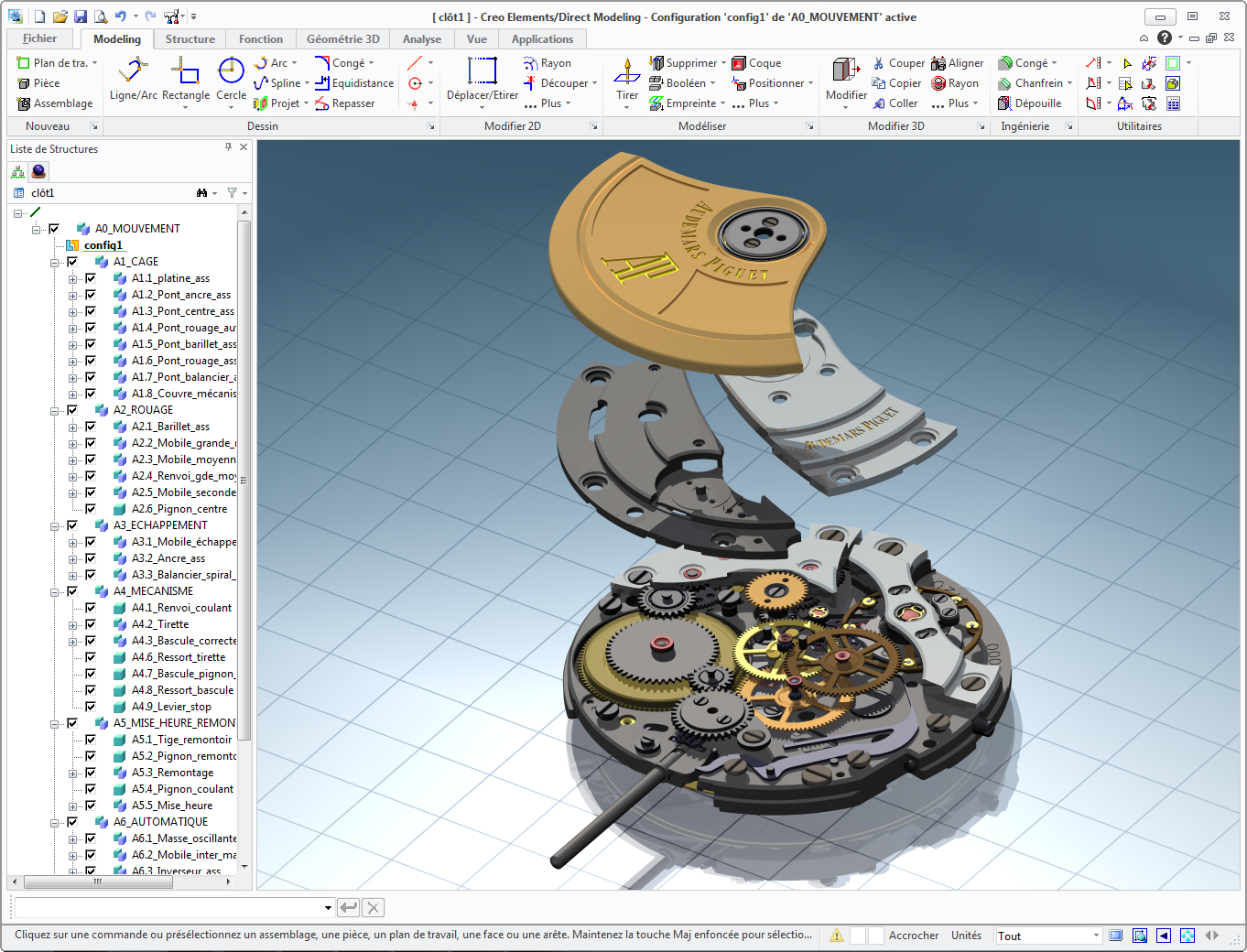Close the Liste de Structures panel

pyautogui.click(x=244, y=146)
